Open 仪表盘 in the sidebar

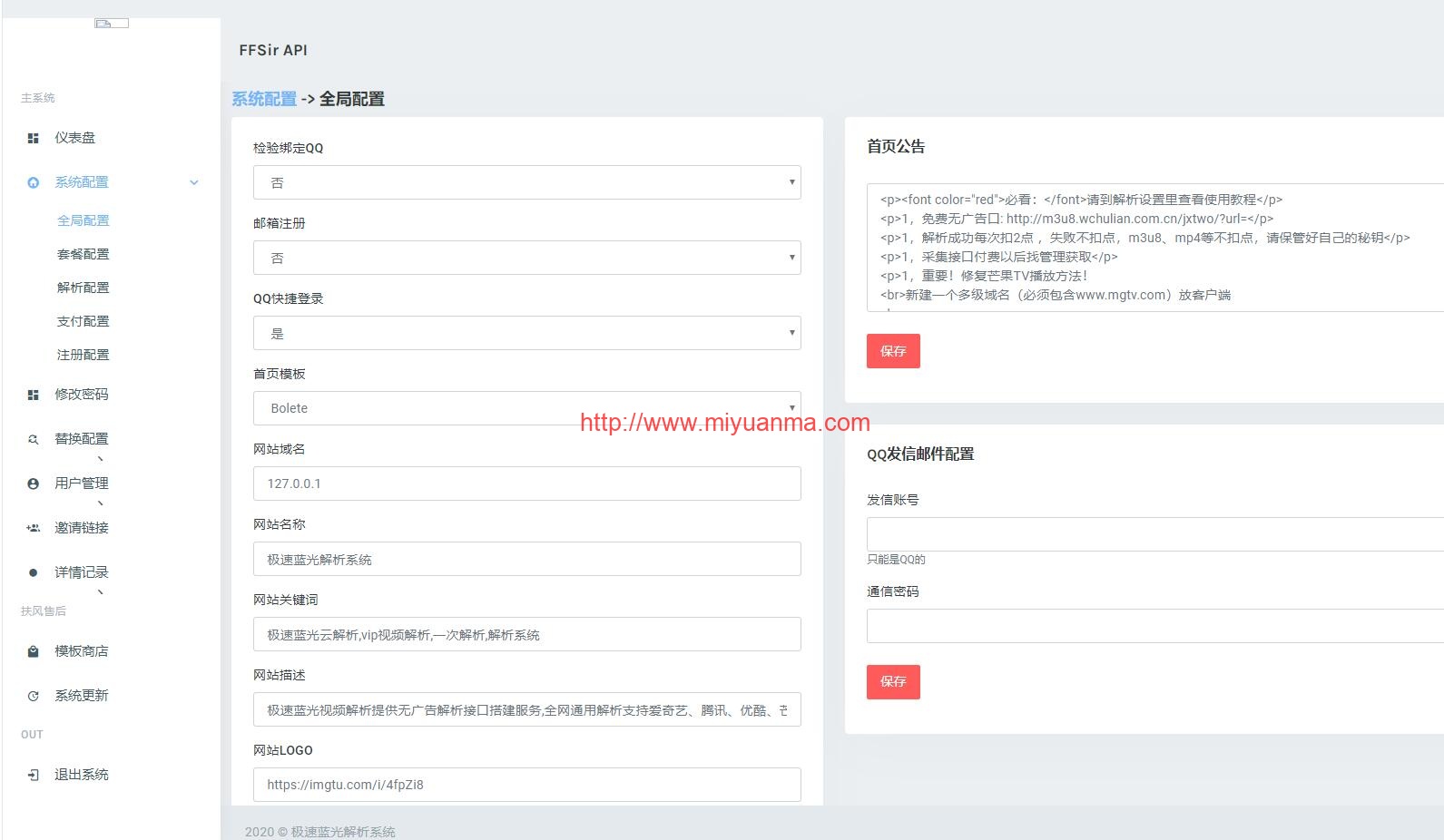(74, 138)
